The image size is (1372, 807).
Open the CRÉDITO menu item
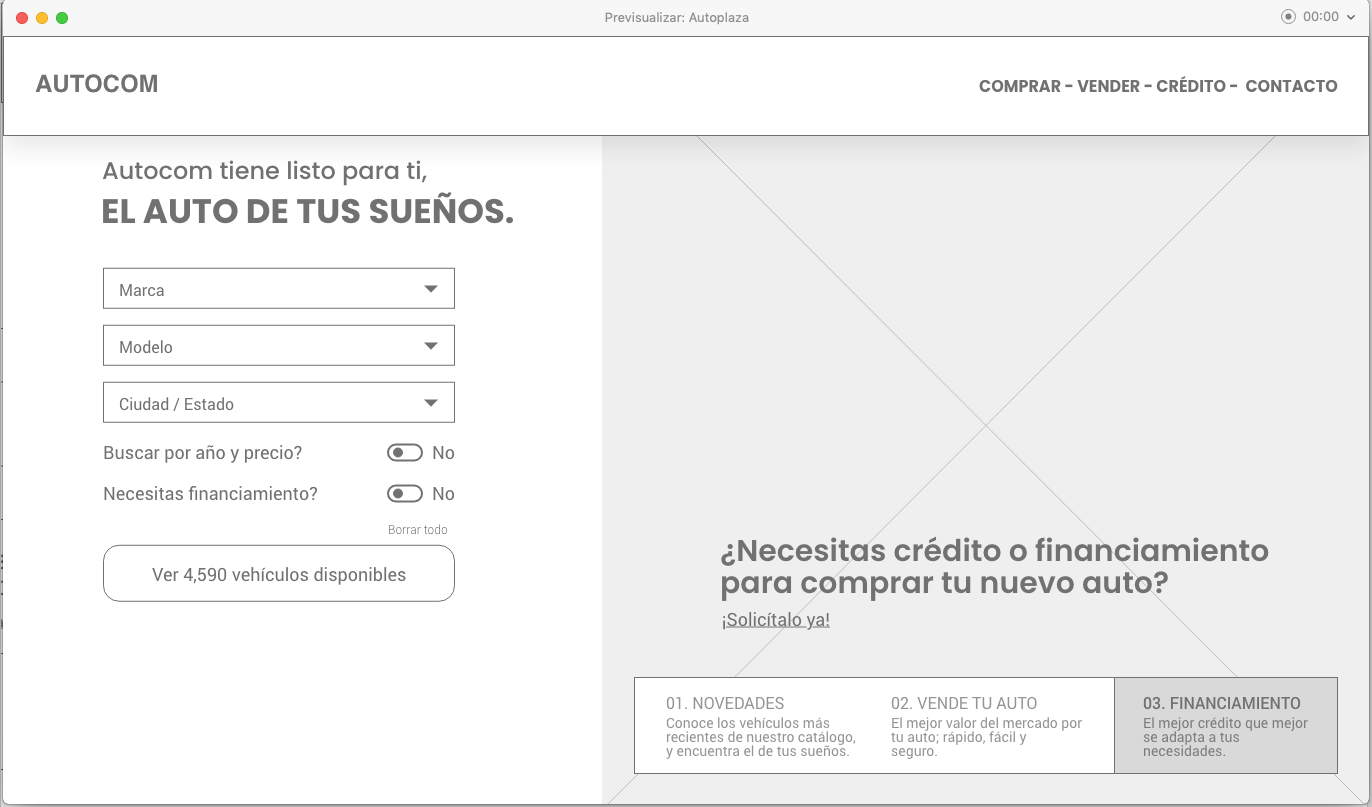tap(1191, 86)
